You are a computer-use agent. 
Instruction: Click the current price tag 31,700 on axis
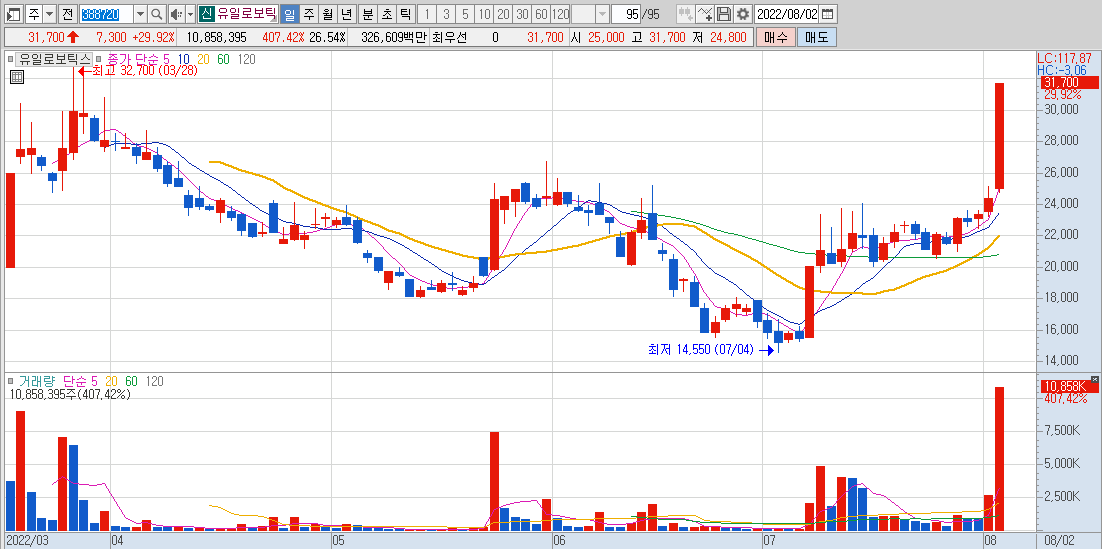coord(1068,84)
